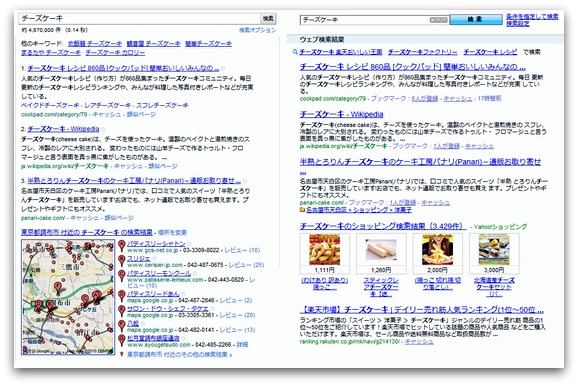Click map pin A beside パティスリーシャトン

(122, 246)
